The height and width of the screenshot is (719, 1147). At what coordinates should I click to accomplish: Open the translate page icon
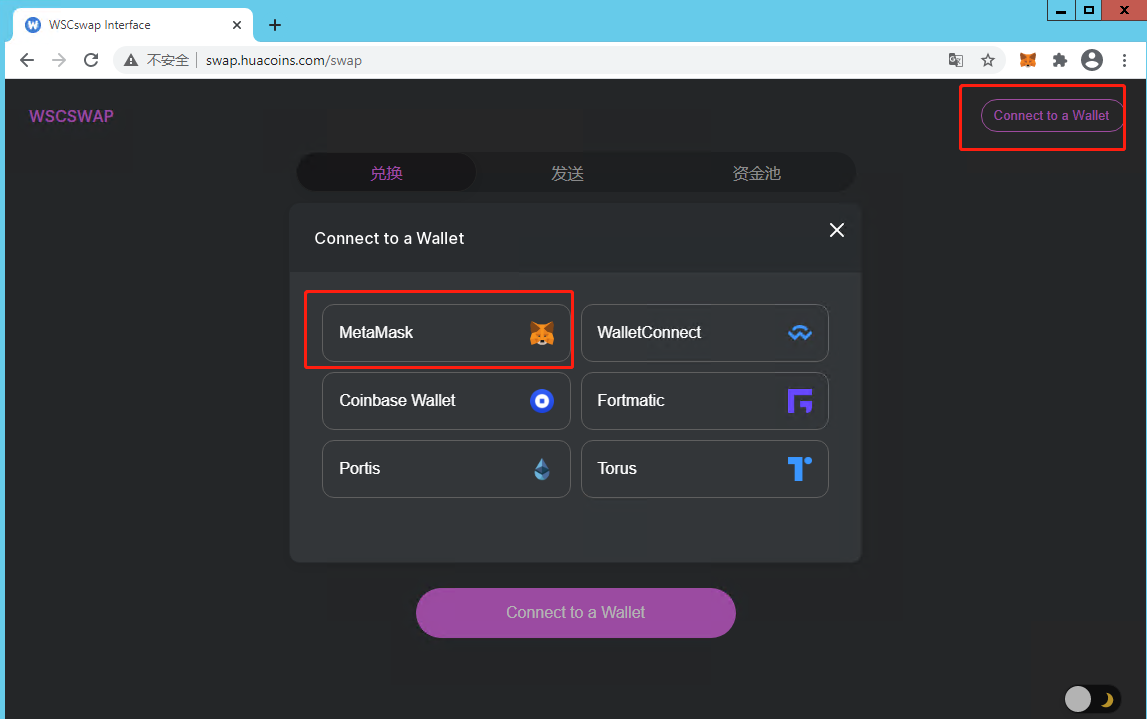955,60
